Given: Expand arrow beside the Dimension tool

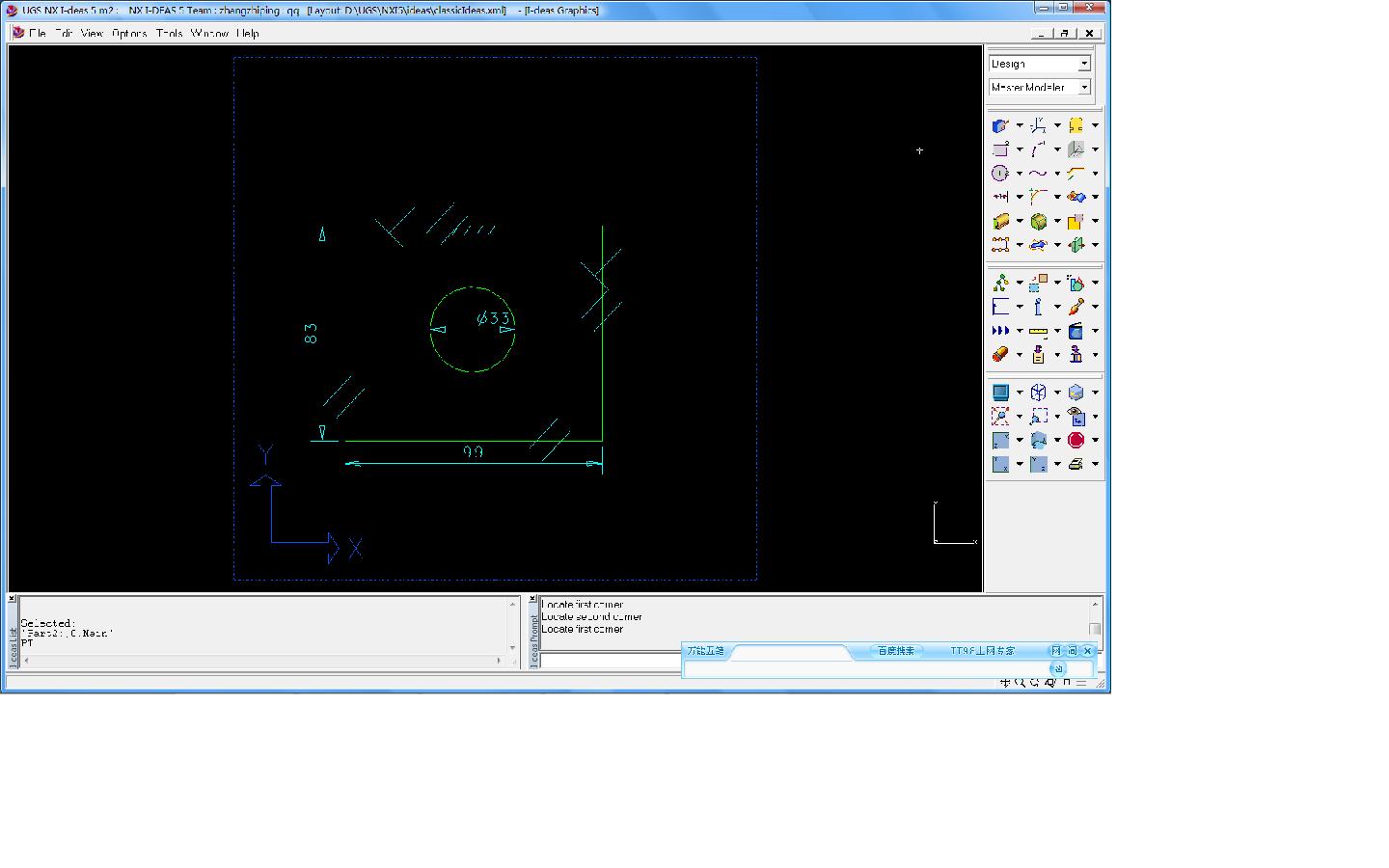Looking at the screenshot, I should tap(1020, 197).
